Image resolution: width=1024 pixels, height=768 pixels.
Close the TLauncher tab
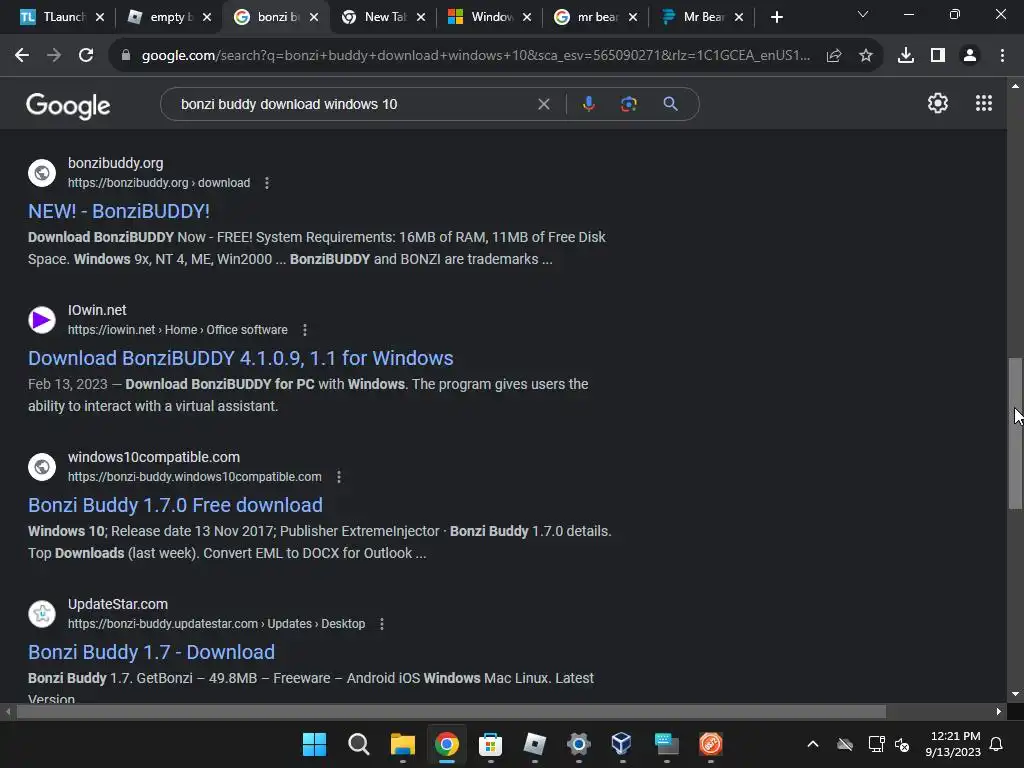point(100,17)
